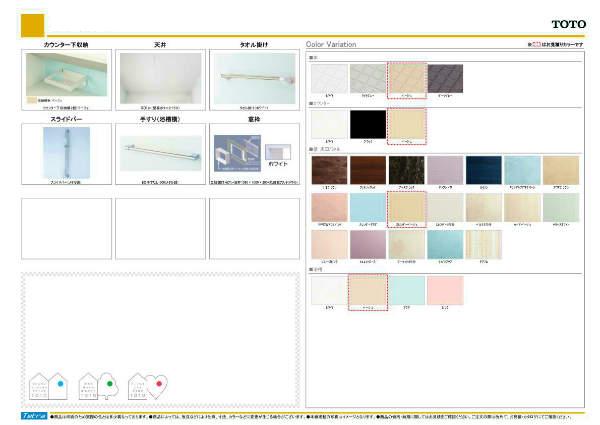Choose the black marble wall panel swatch
The height and width of the screenshot is (425, 600).
tap(407, 171)
